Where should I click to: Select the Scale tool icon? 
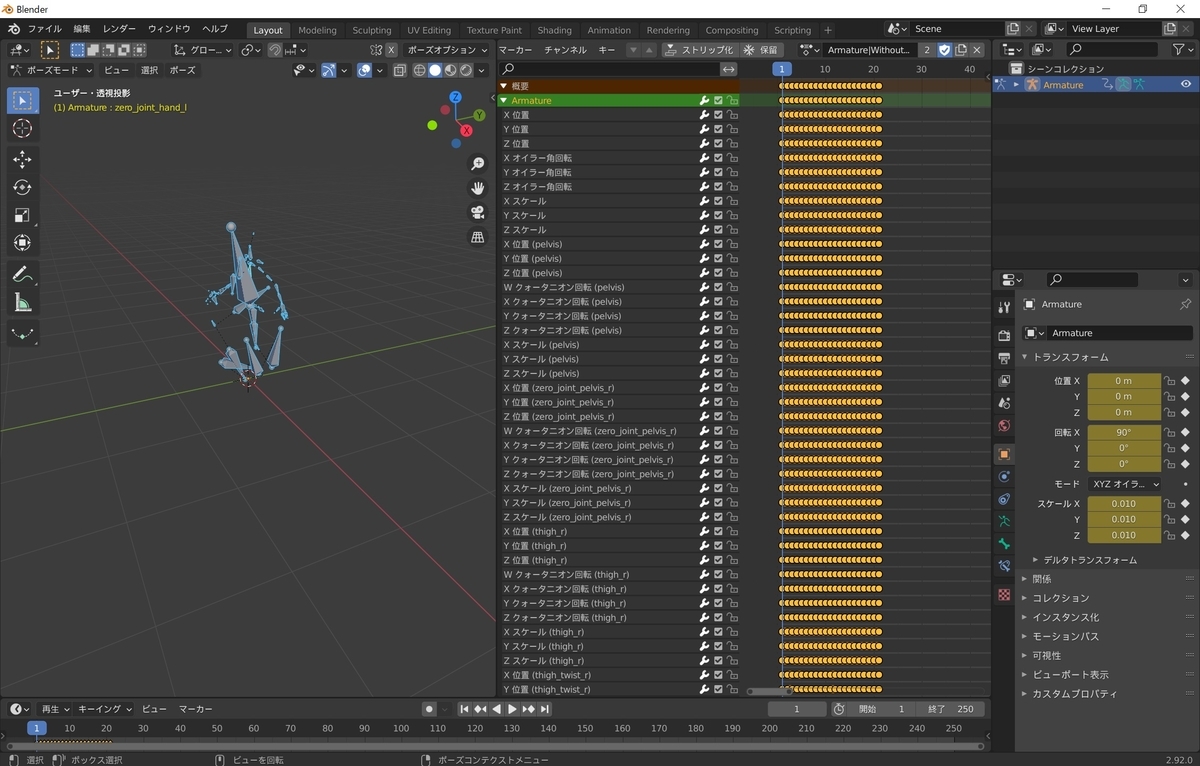(x=22, y=215)
